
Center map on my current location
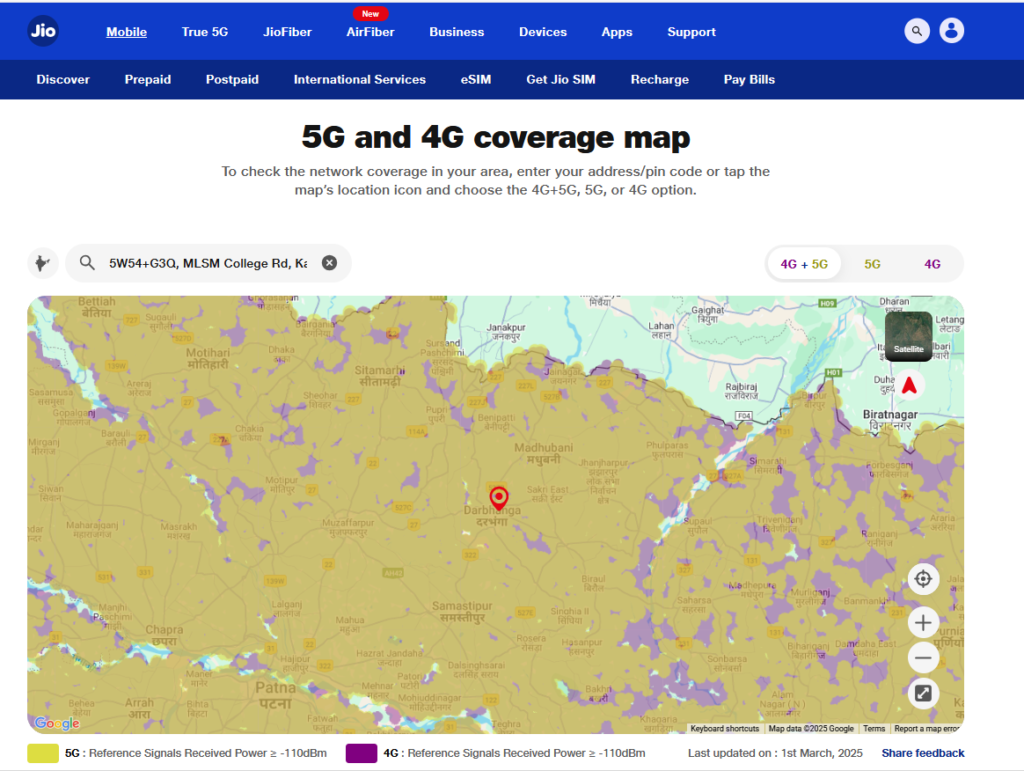click(923, 578)
